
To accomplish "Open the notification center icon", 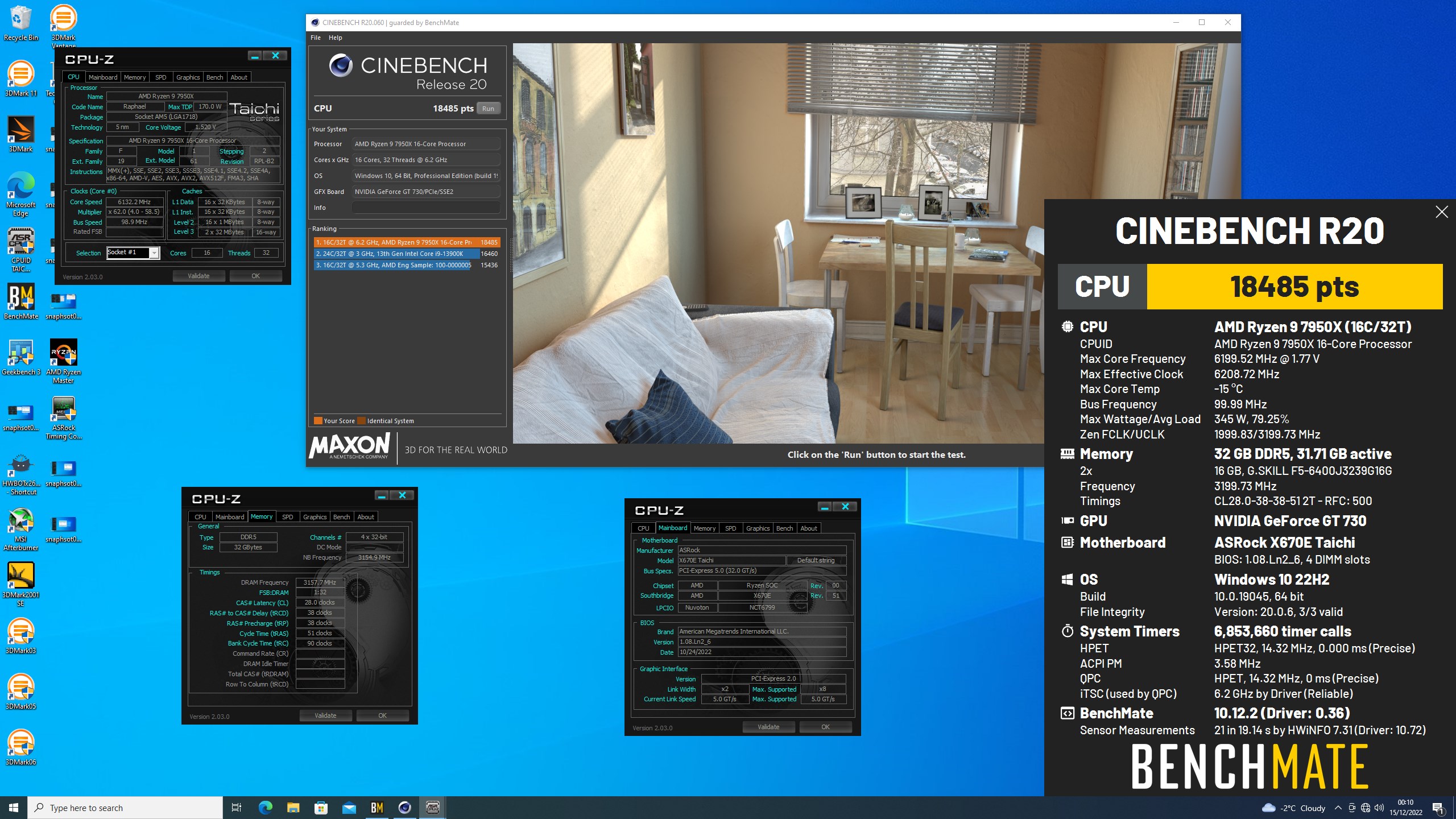I will 1438,808.
